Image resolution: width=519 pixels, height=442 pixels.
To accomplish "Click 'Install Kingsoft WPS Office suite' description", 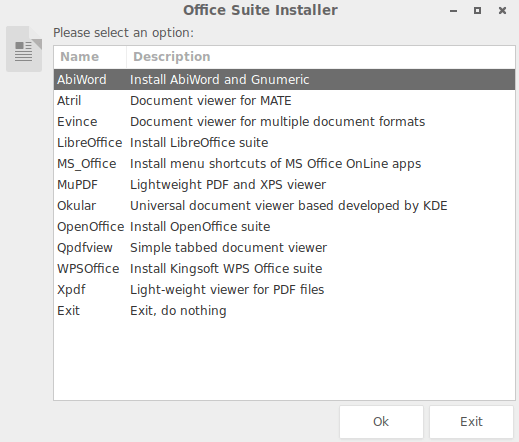I will (x=226, y=269).
